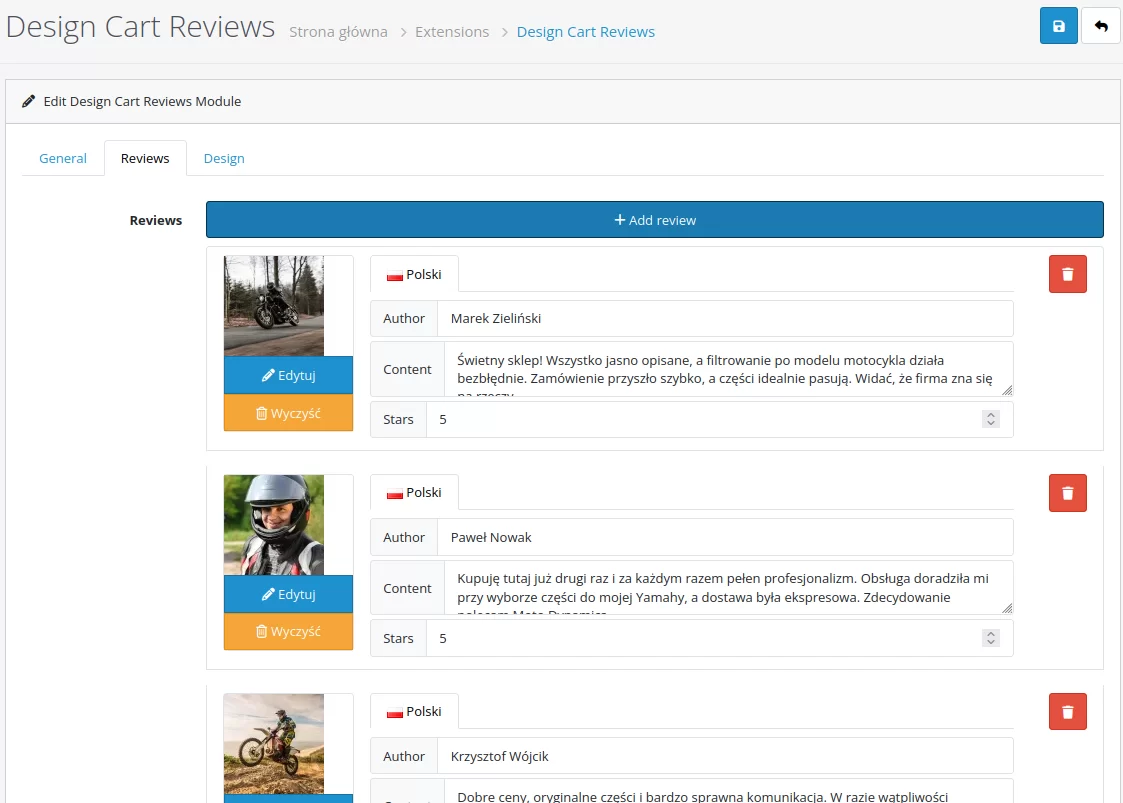The height and width of the screenshot is (803, 1123).
Task: Click the Author field with Krzysztof Wójcik
Action: (x=725, y=756)
